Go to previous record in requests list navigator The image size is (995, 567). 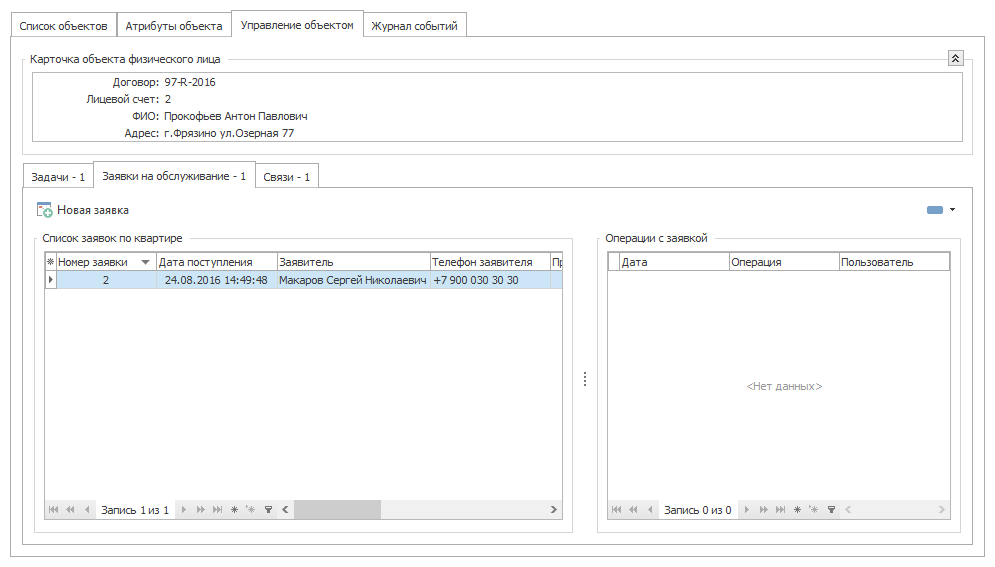(87, 509)
